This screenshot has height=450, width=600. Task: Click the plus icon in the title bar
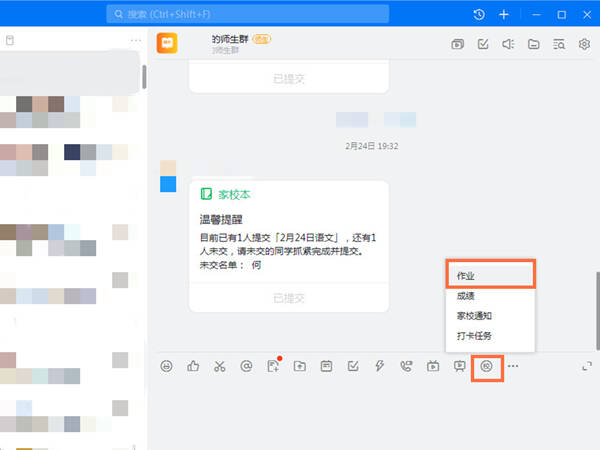coord(504,15)
